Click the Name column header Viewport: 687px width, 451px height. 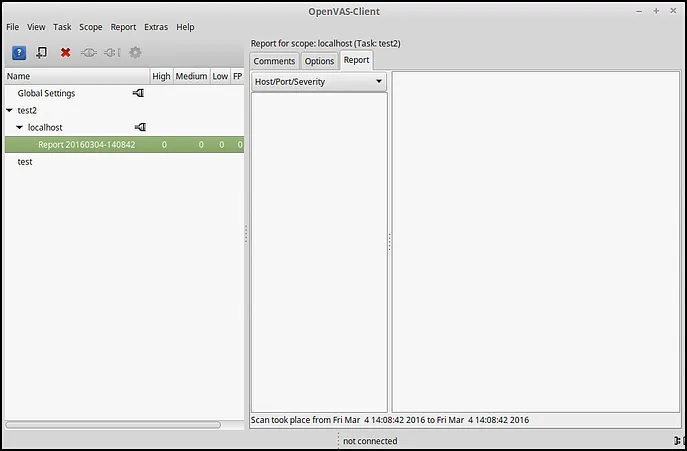coord(78,76)
